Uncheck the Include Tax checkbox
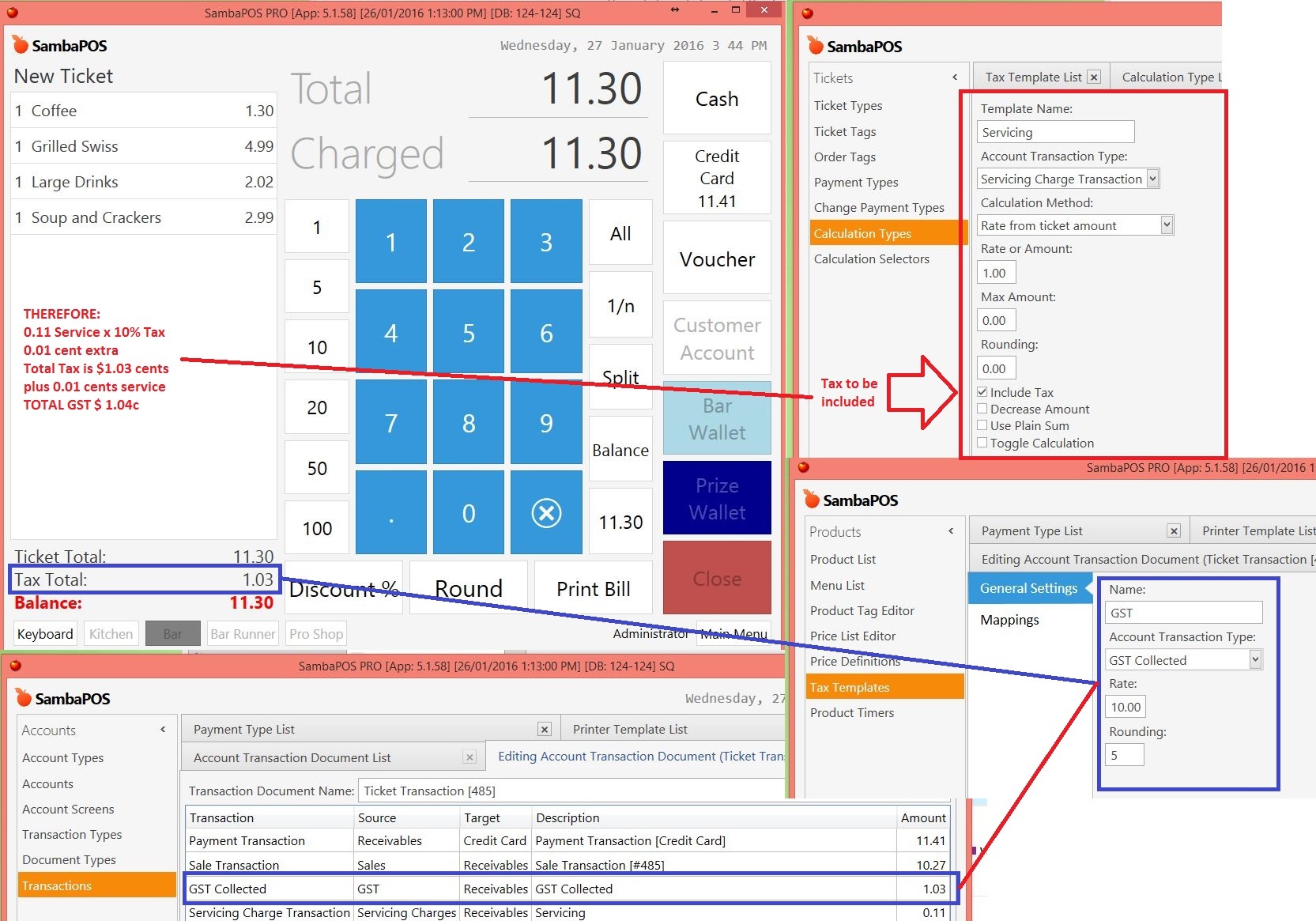 [x=982, y=392]
